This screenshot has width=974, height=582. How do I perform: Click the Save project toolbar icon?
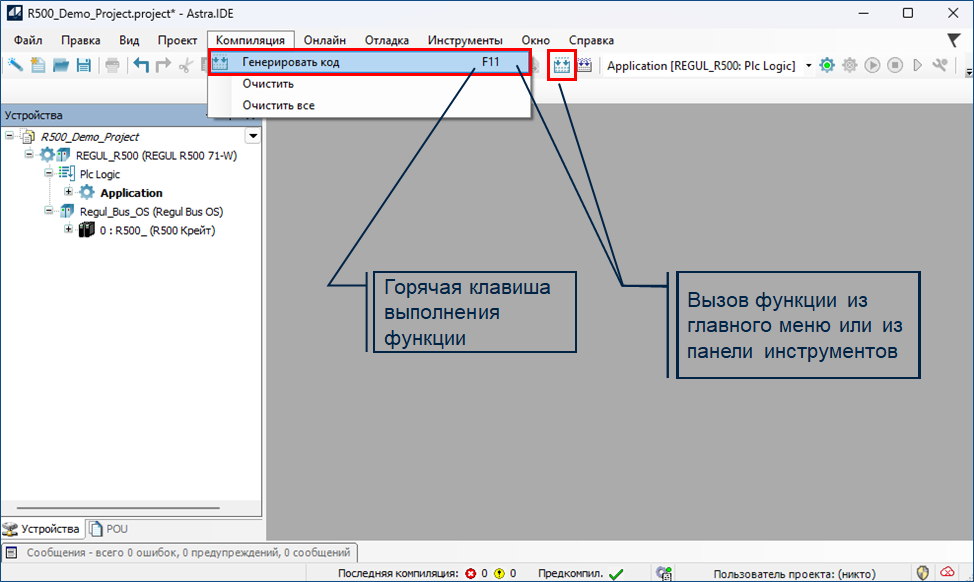tap(84, 66)
